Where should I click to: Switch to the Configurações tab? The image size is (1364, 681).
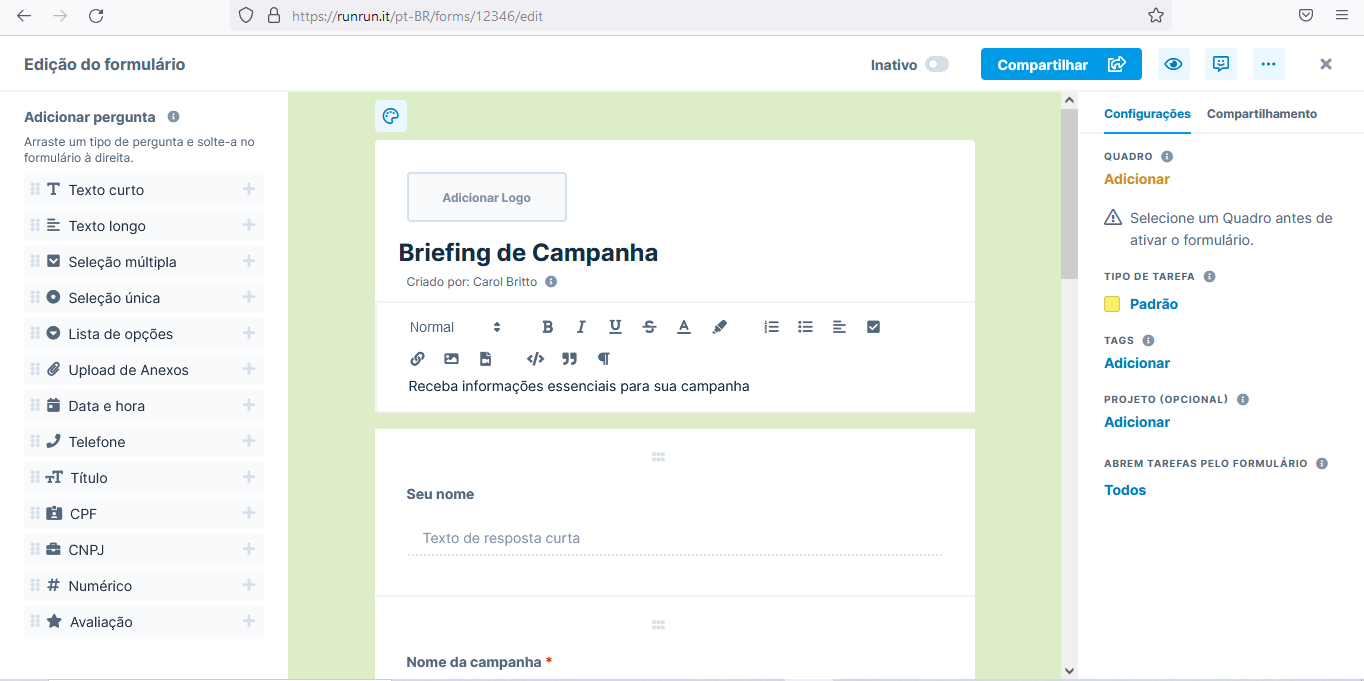1147,114
